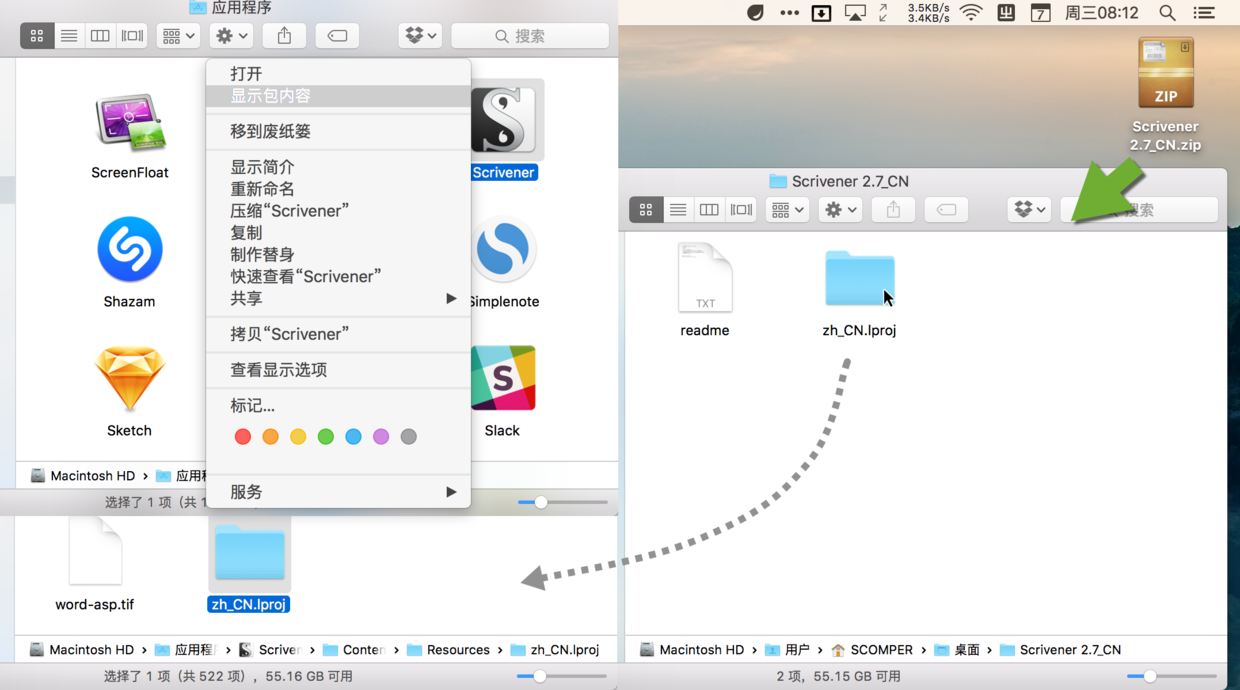Apply the purple tag color

pos(381,437)
